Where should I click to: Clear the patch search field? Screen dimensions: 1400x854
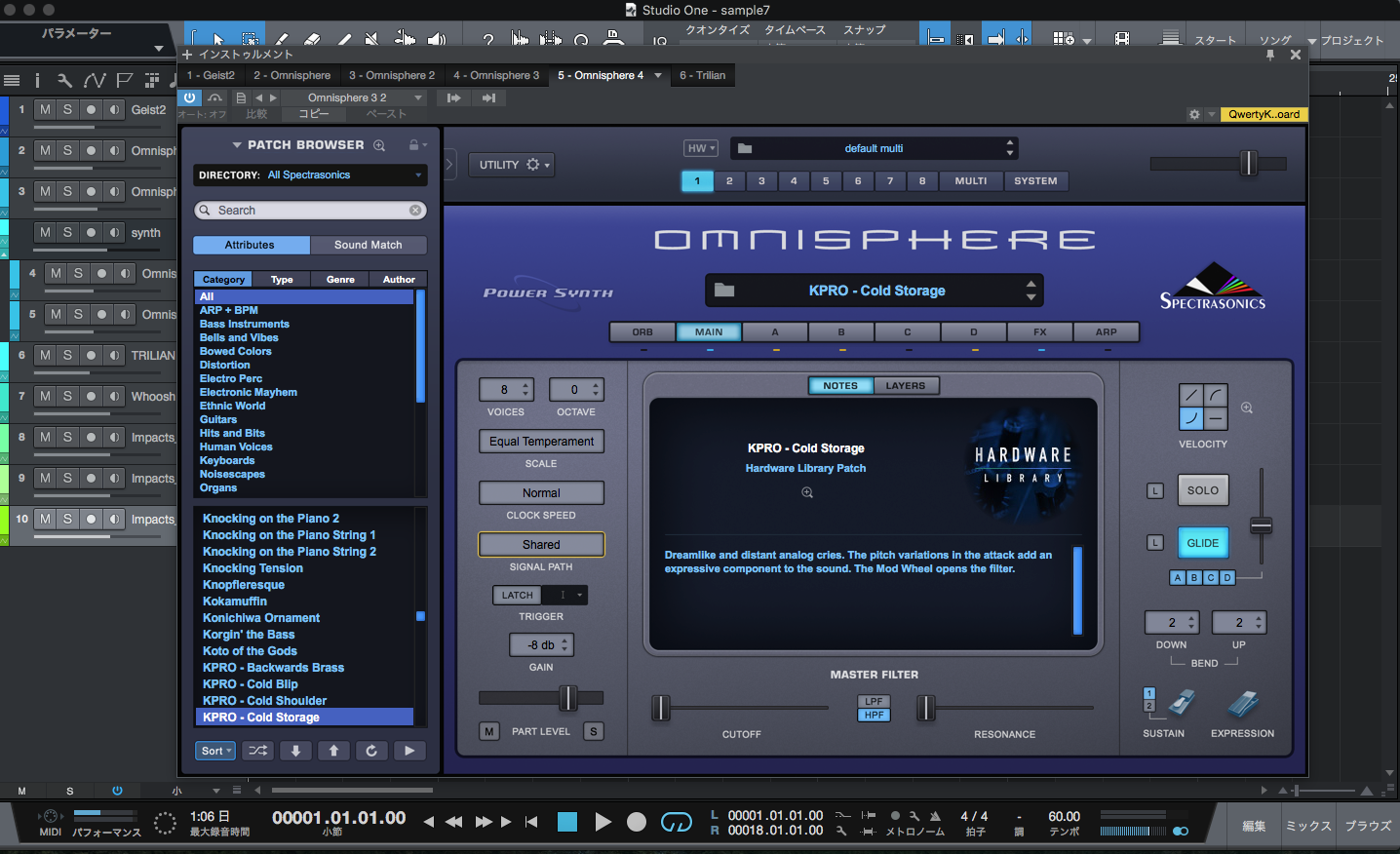click(x=415, y=210)
